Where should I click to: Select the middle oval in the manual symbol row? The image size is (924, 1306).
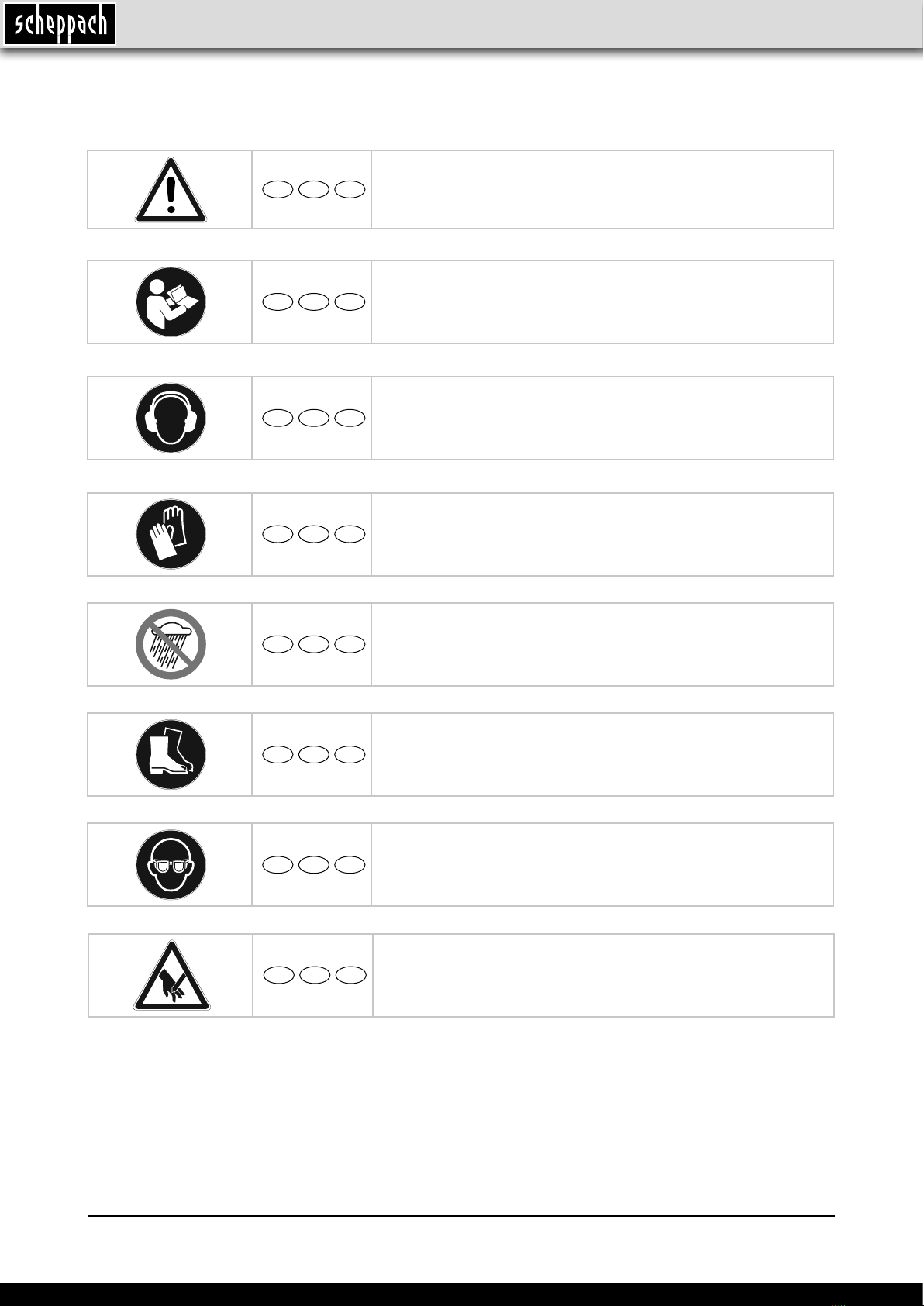click(314, 302)
